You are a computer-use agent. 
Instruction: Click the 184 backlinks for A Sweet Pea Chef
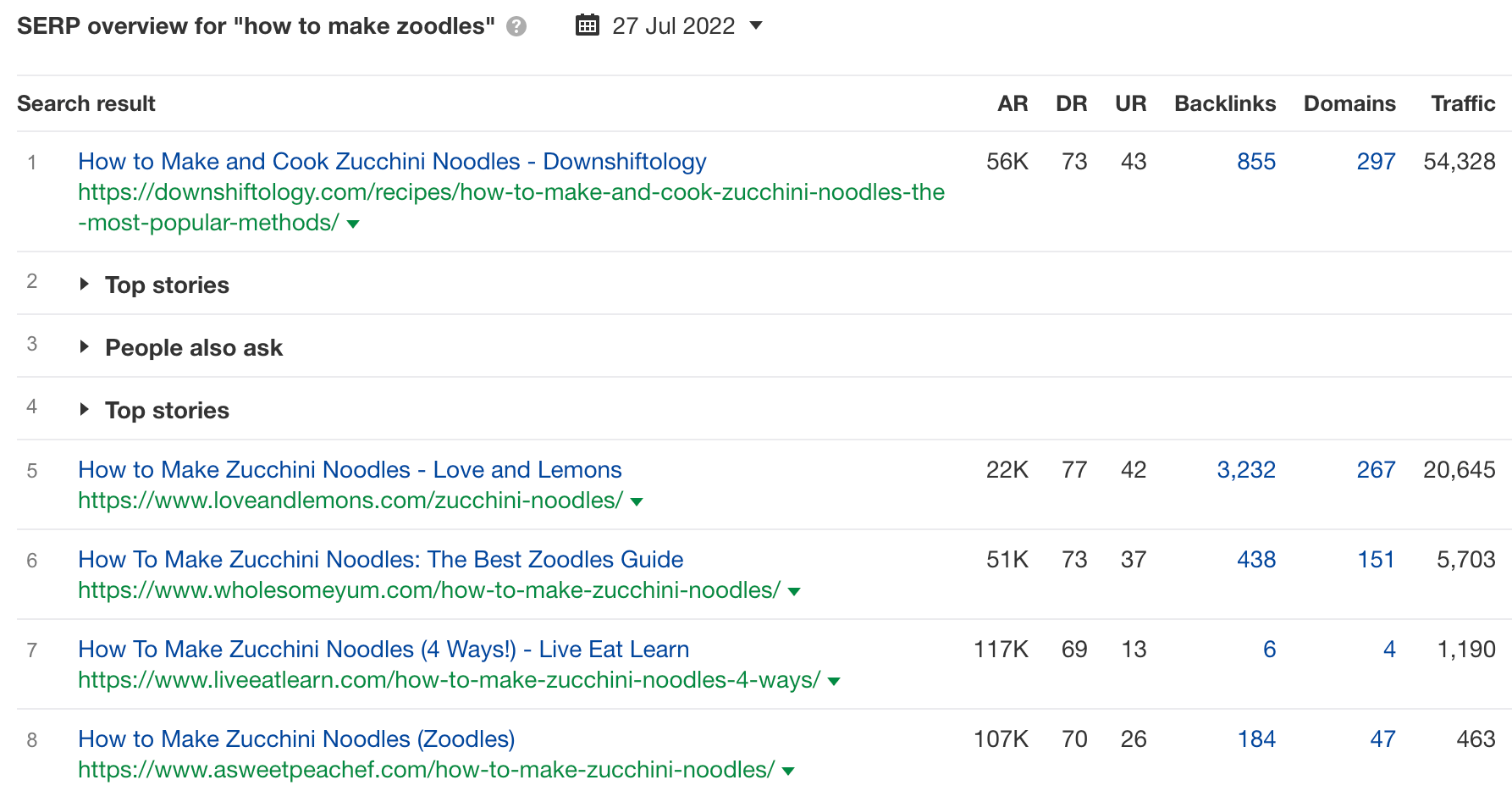1255,738
